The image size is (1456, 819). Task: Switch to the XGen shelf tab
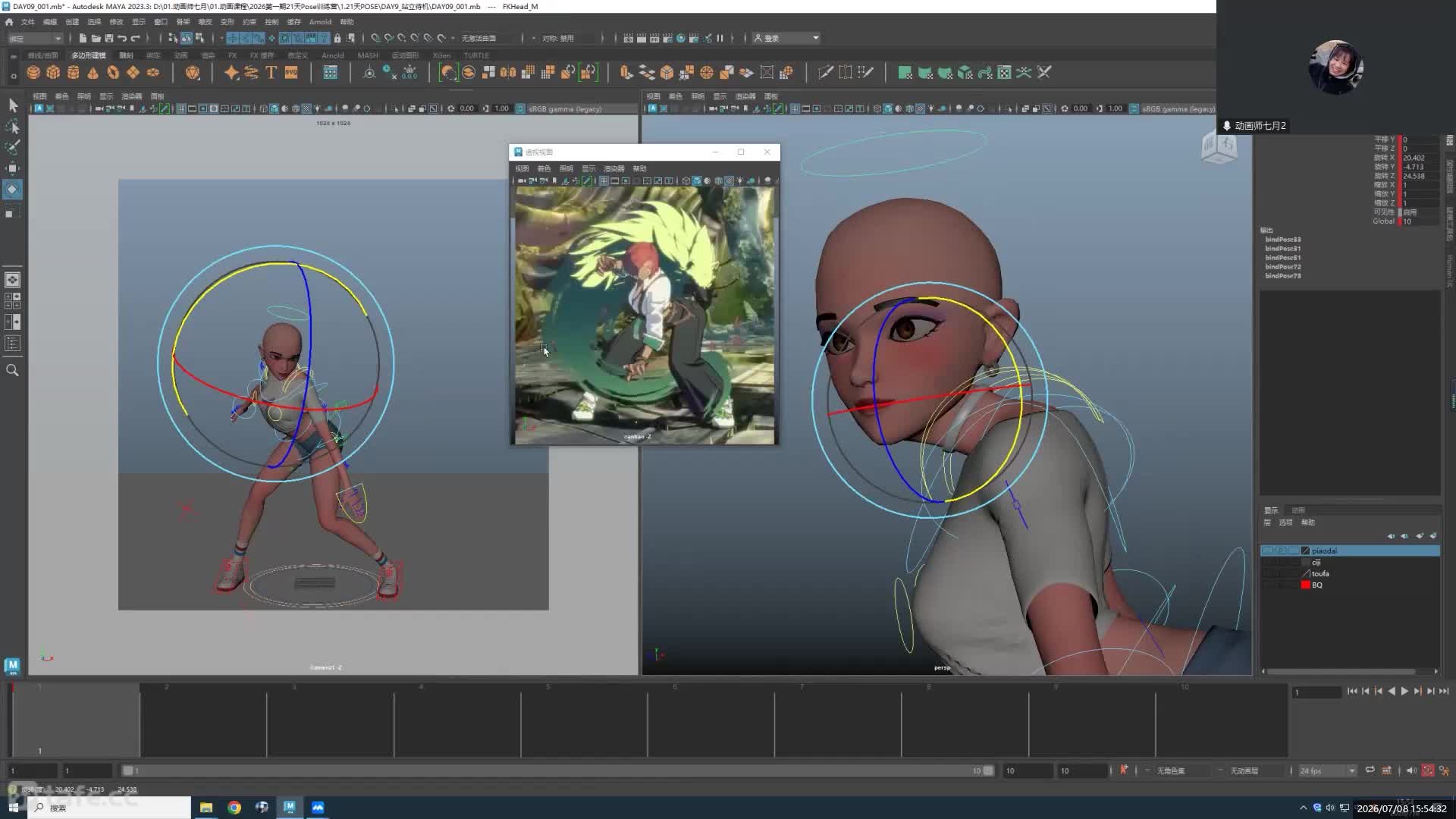tap(441, 55)
